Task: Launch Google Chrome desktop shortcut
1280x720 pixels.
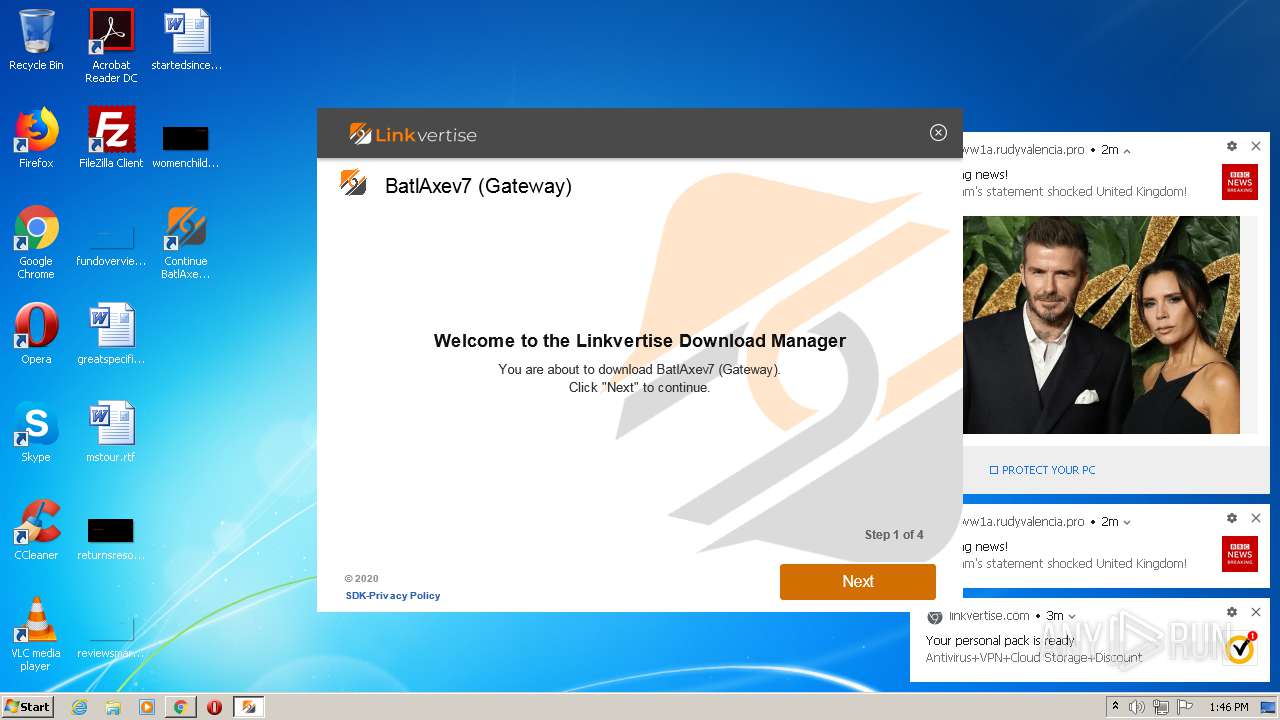Action: point(36,242)
